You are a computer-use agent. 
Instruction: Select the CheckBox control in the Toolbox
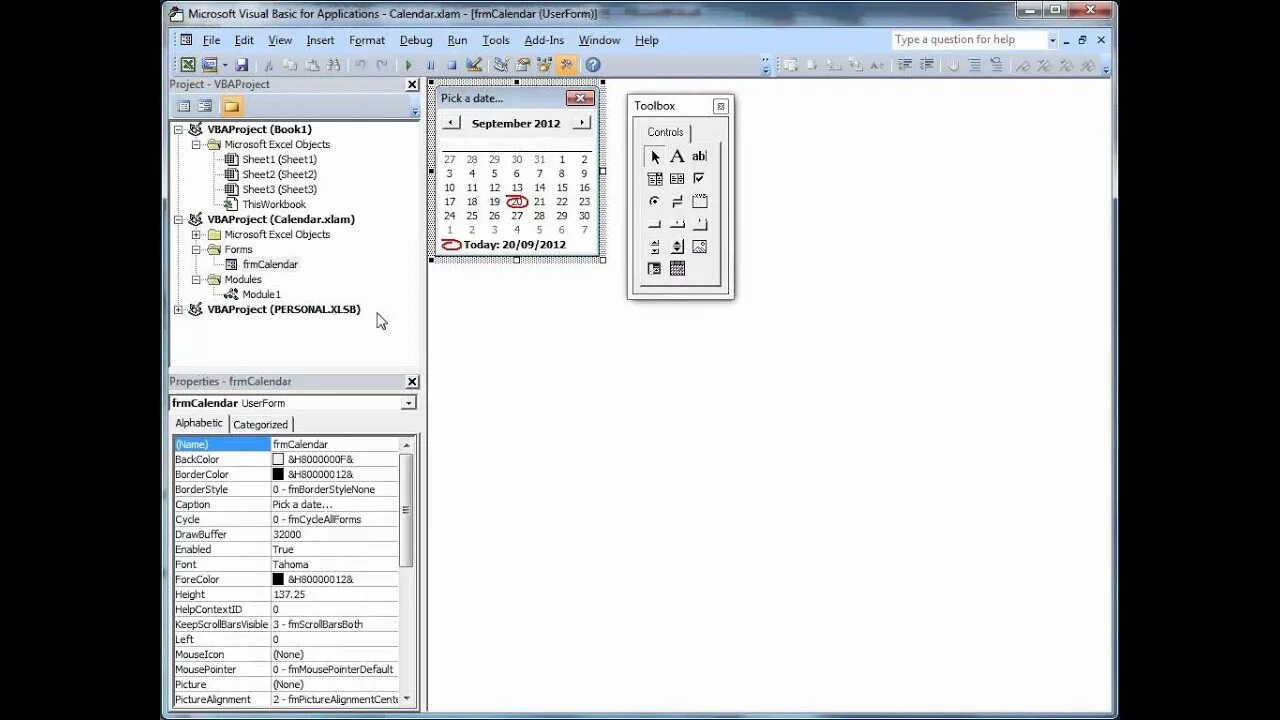(x=699, y=179)
